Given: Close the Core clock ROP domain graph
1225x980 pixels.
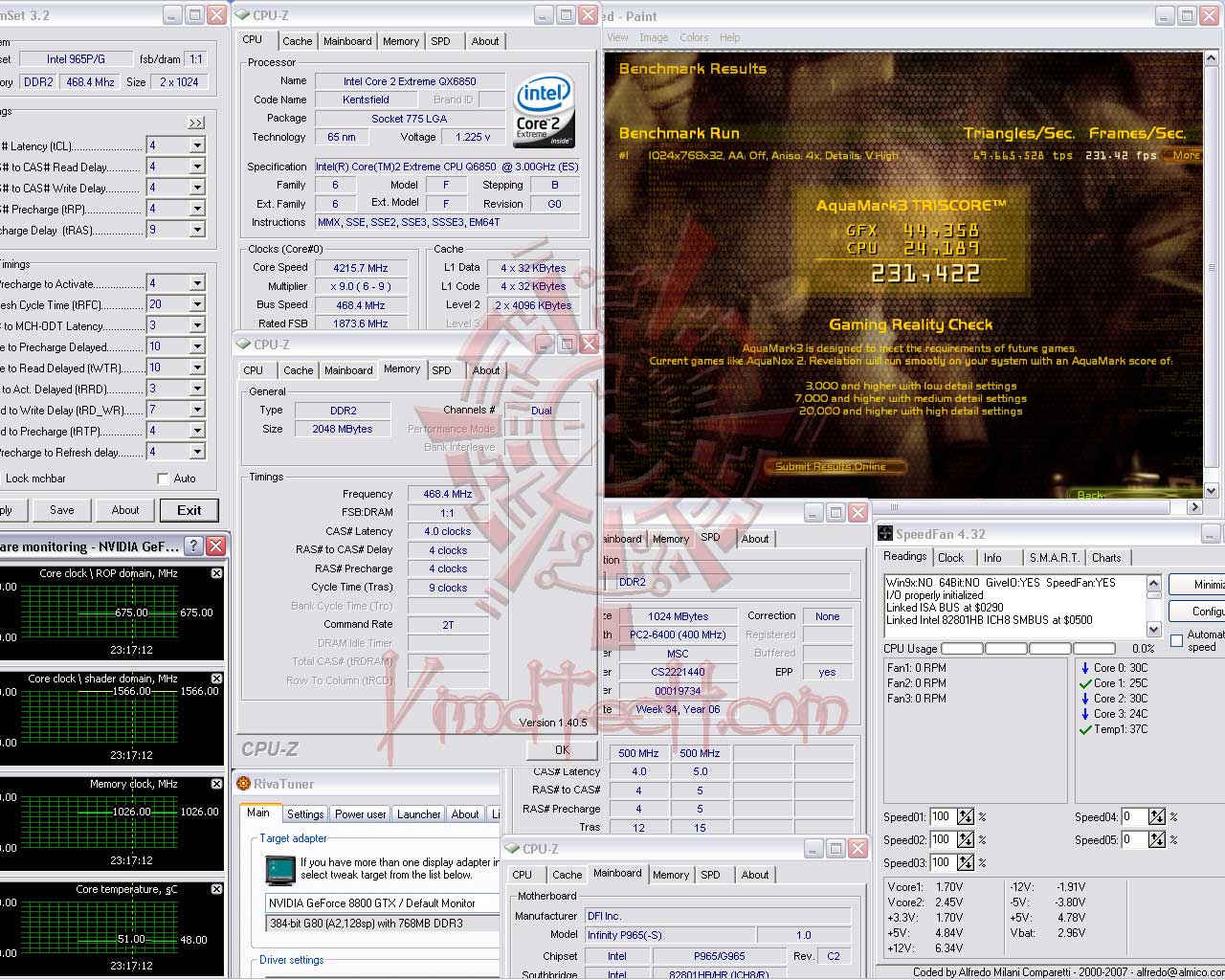Looking at the screenshot, I should (x=216, y=573).
